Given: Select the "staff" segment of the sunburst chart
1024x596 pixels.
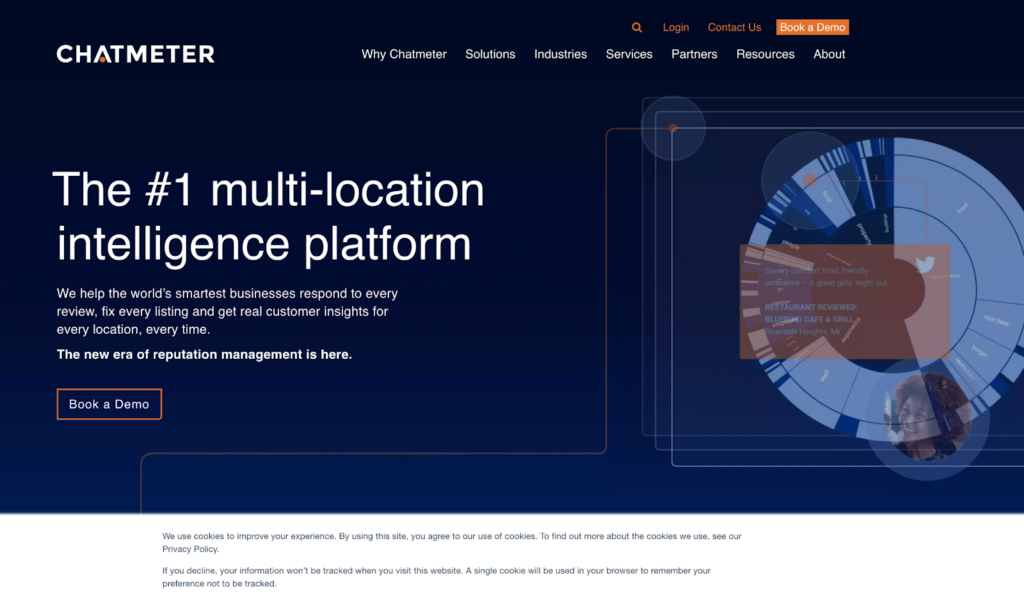Looking at the screenshot, I should click(x=825, y=375).
